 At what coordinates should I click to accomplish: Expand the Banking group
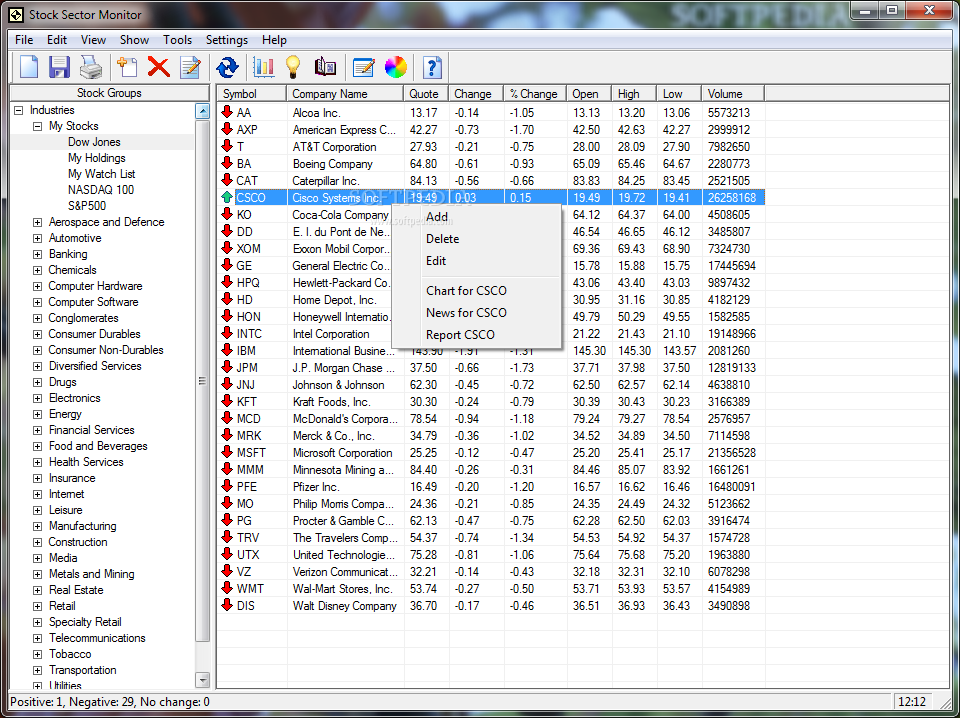point(37,254)
